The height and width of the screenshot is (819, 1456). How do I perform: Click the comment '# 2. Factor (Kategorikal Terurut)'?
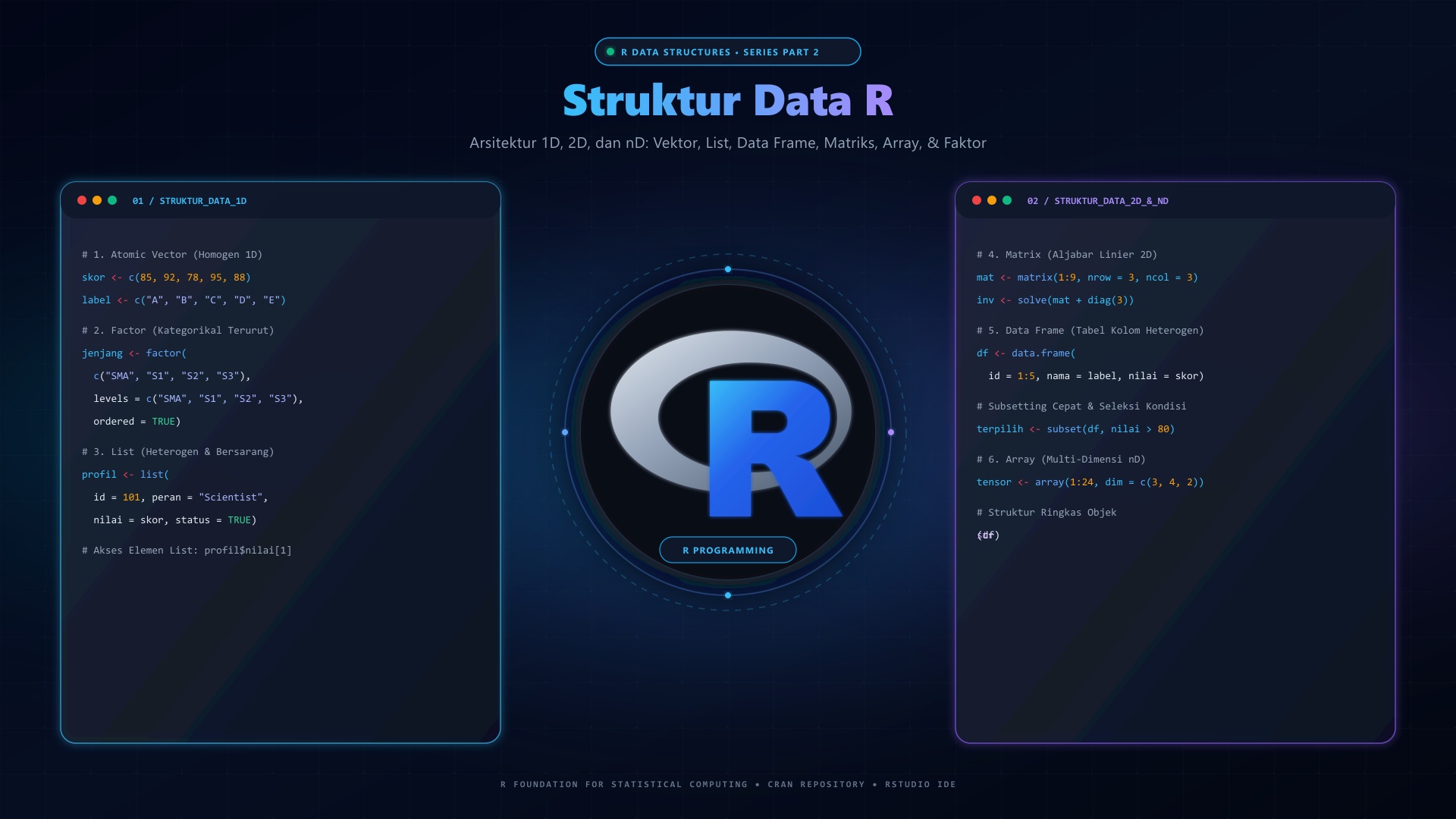click(x=178, y=331)
